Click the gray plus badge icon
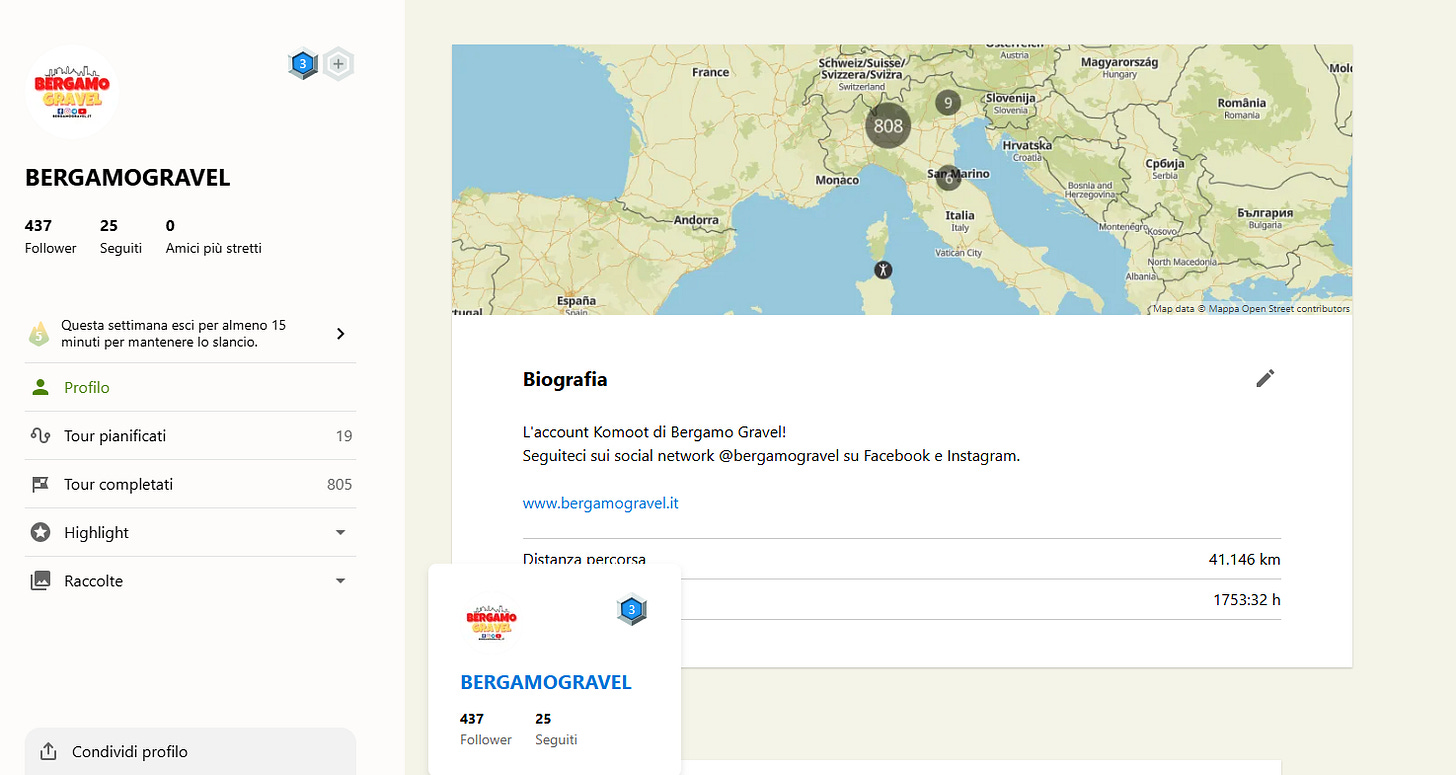 [x=338, y=65]
